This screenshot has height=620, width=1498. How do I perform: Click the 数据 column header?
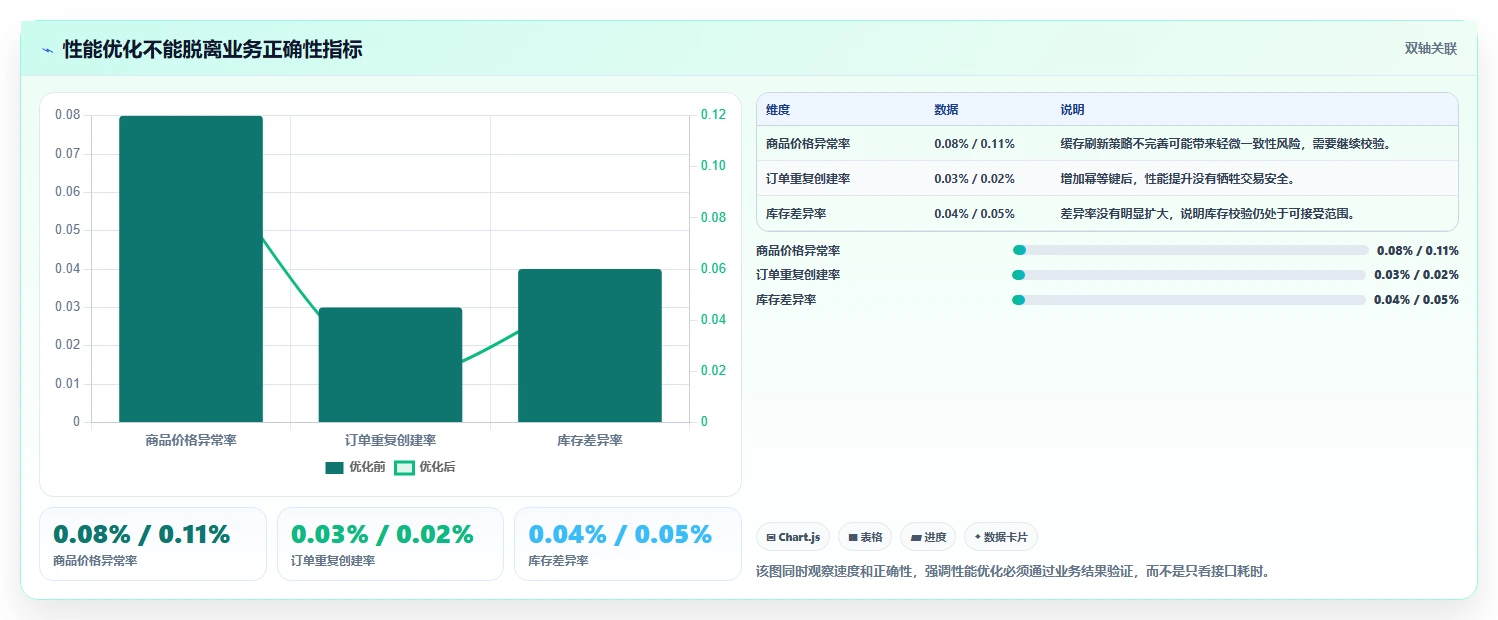click(x=946, y=110)
